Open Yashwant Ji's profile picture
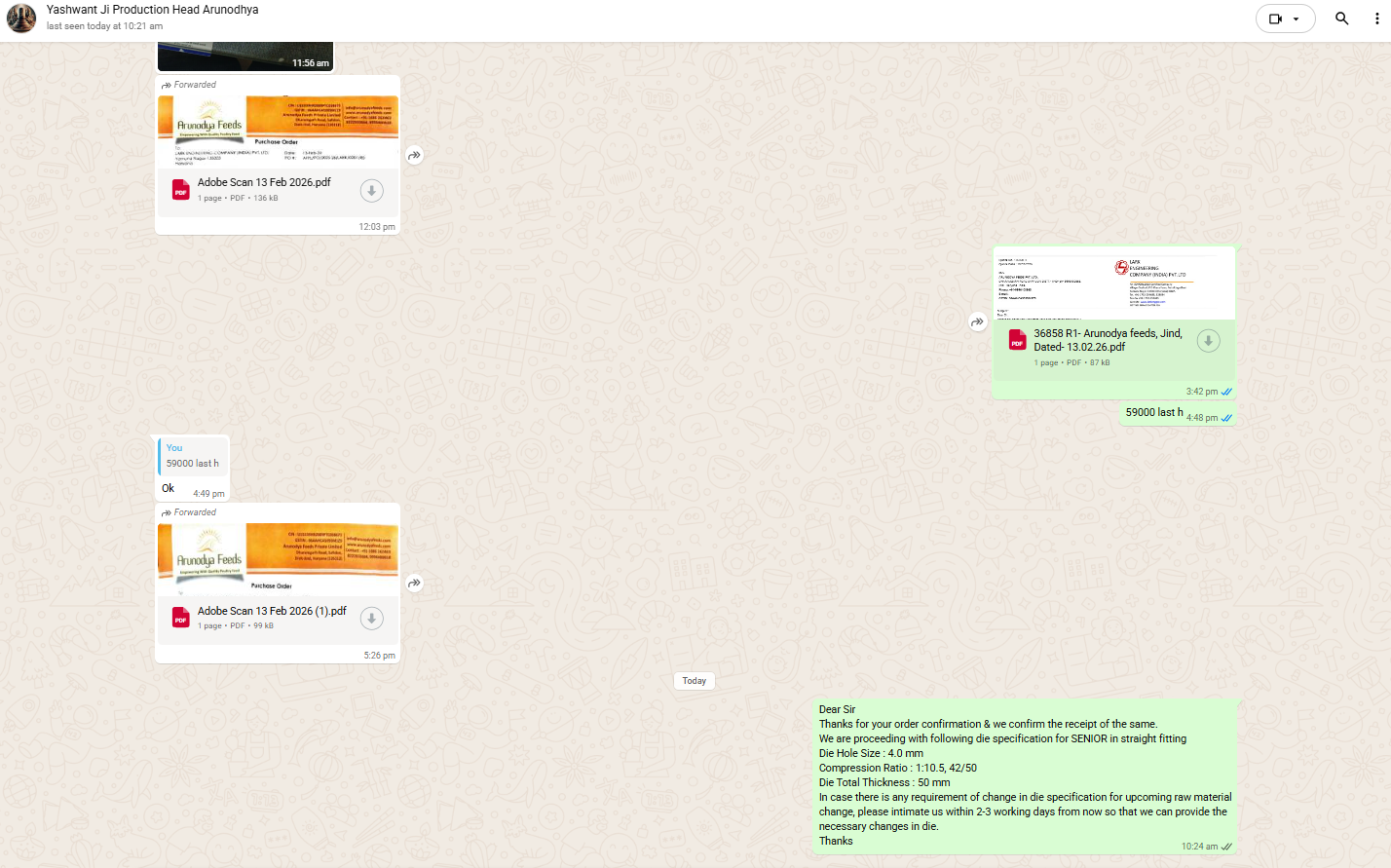 pos(21,18)
